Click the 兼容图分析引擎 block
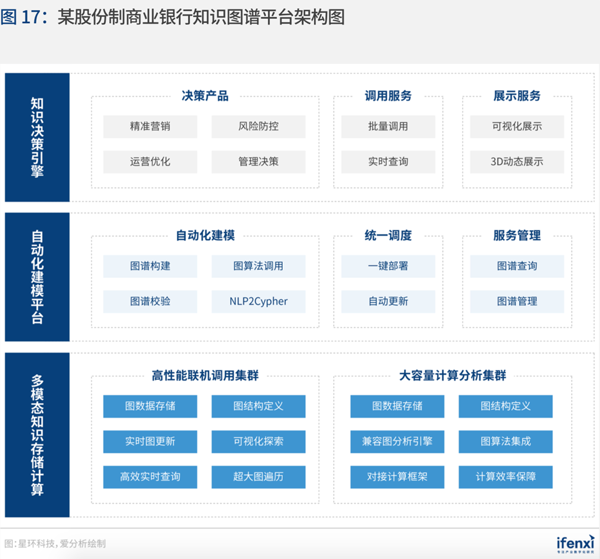The width and height of the screenshot is (600, 559). pos(397,442)
